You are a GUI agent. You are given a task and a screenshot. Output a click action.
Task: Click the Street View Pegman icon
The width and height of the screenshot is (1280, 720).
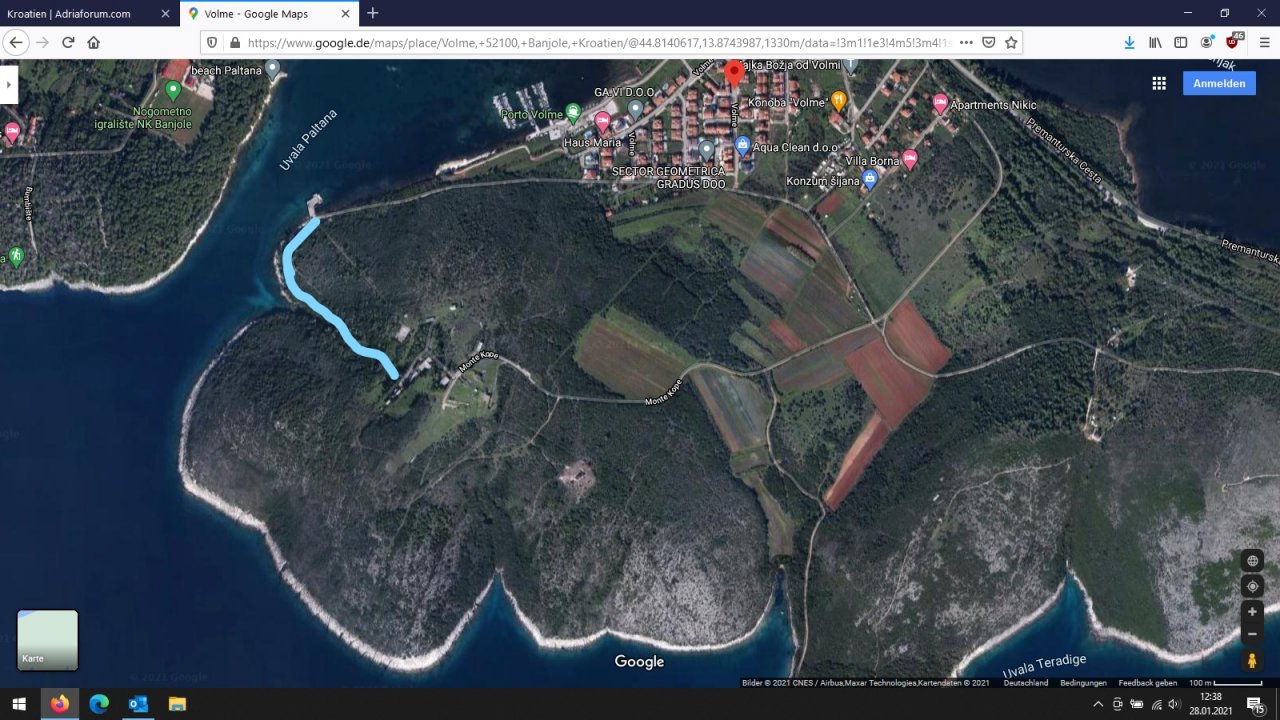[1252, 660]
